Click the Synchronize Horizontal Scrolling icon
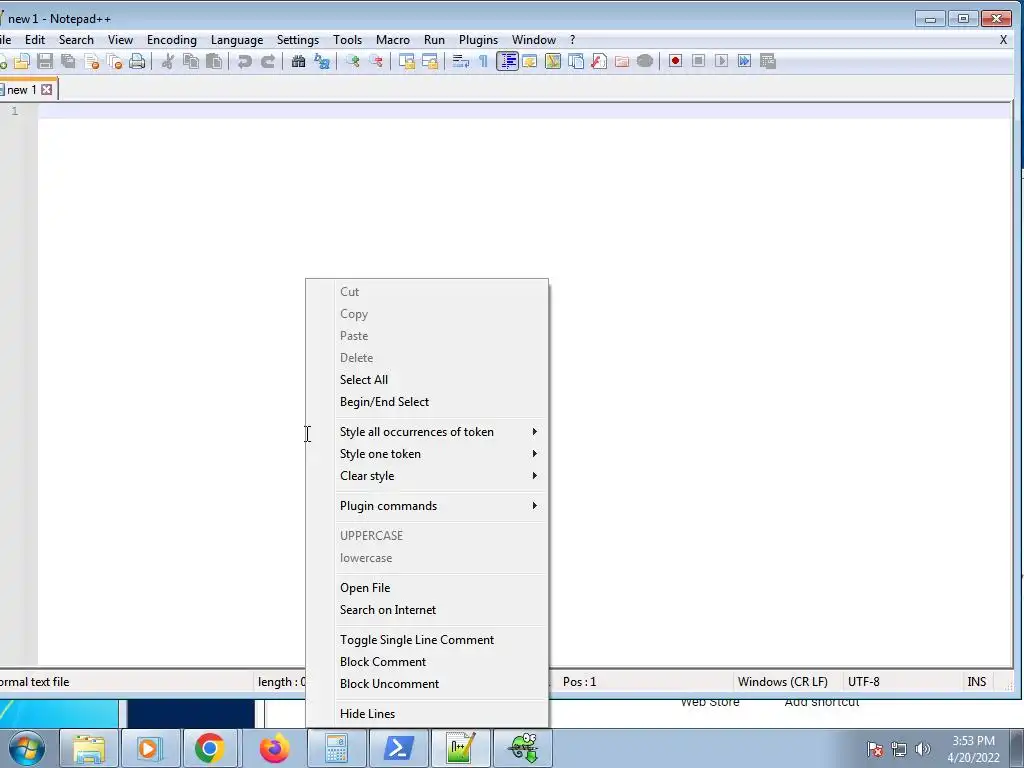Viewport: 1024px width, 768px height. pos(430,61)
